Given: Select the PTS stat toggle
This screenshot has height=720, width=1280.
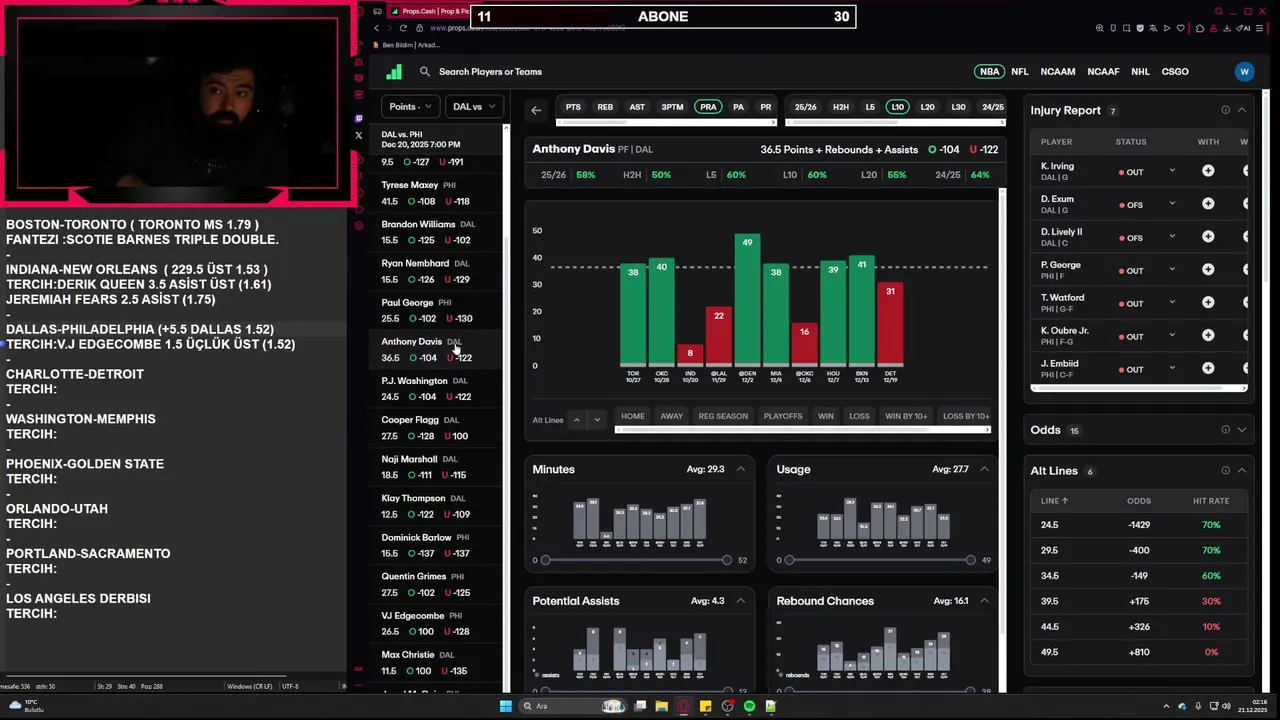Looking at the screenshot, I should 573,107.
